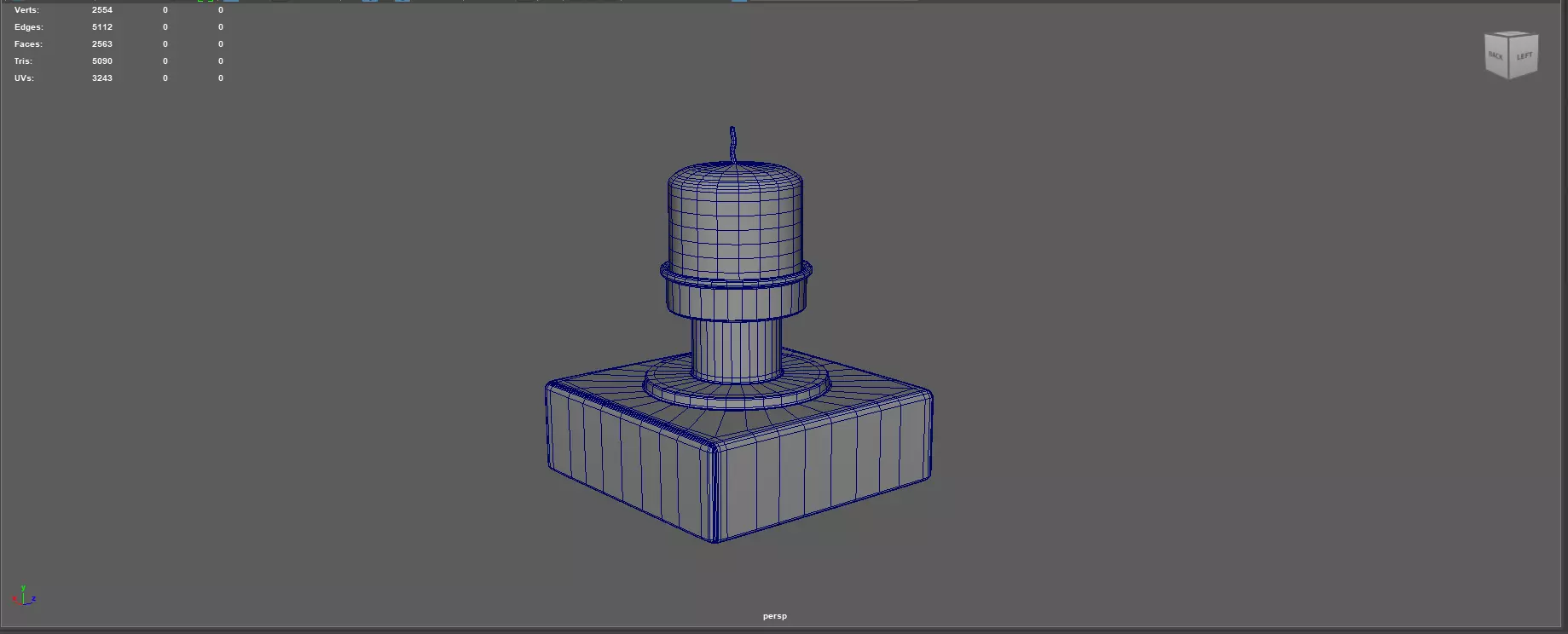Click the Verts count value '2554'
Image resolution: width=1568 pixels, height=634 pixels.
tap(102, 10)
